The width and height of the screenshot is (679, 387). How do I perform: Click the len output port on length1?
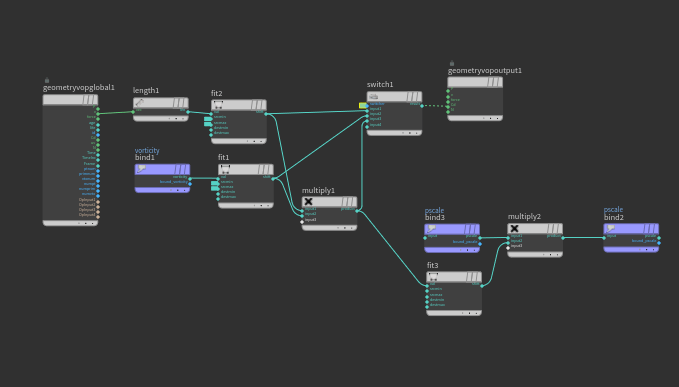pos(188,112)
